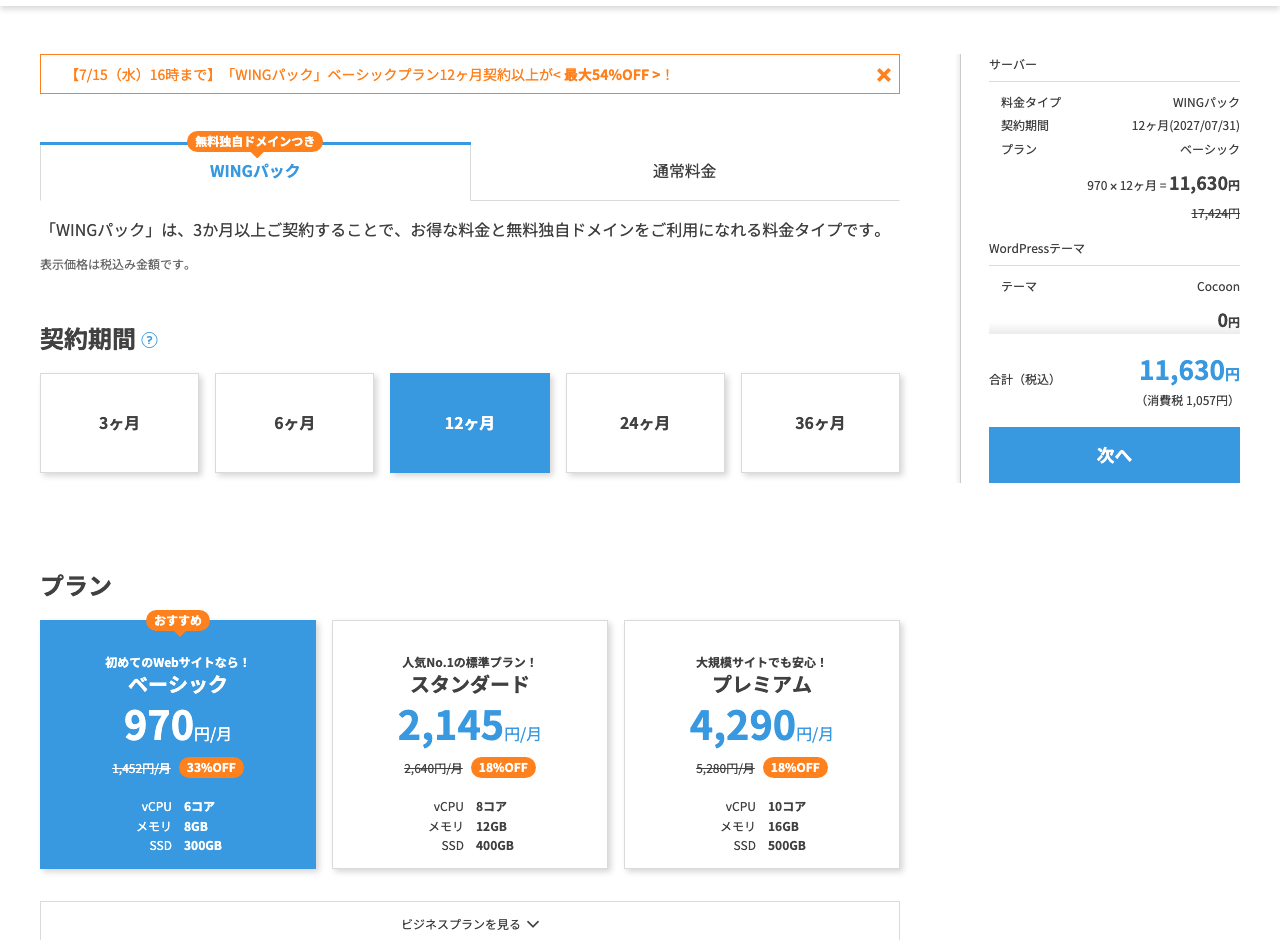The image size is (1280, 940).
Task: Click the 12GB memory value on スタンダード
Action: pos(491,826)
